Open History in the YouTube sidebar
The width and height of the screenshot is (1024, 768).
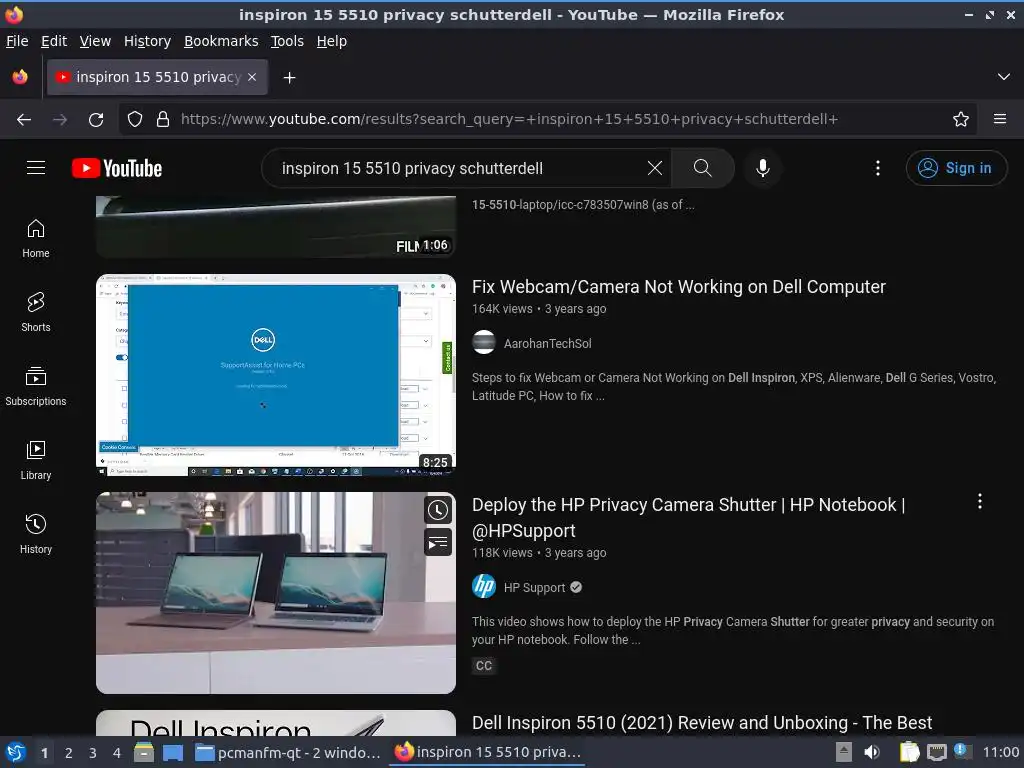tap(36, 535)
